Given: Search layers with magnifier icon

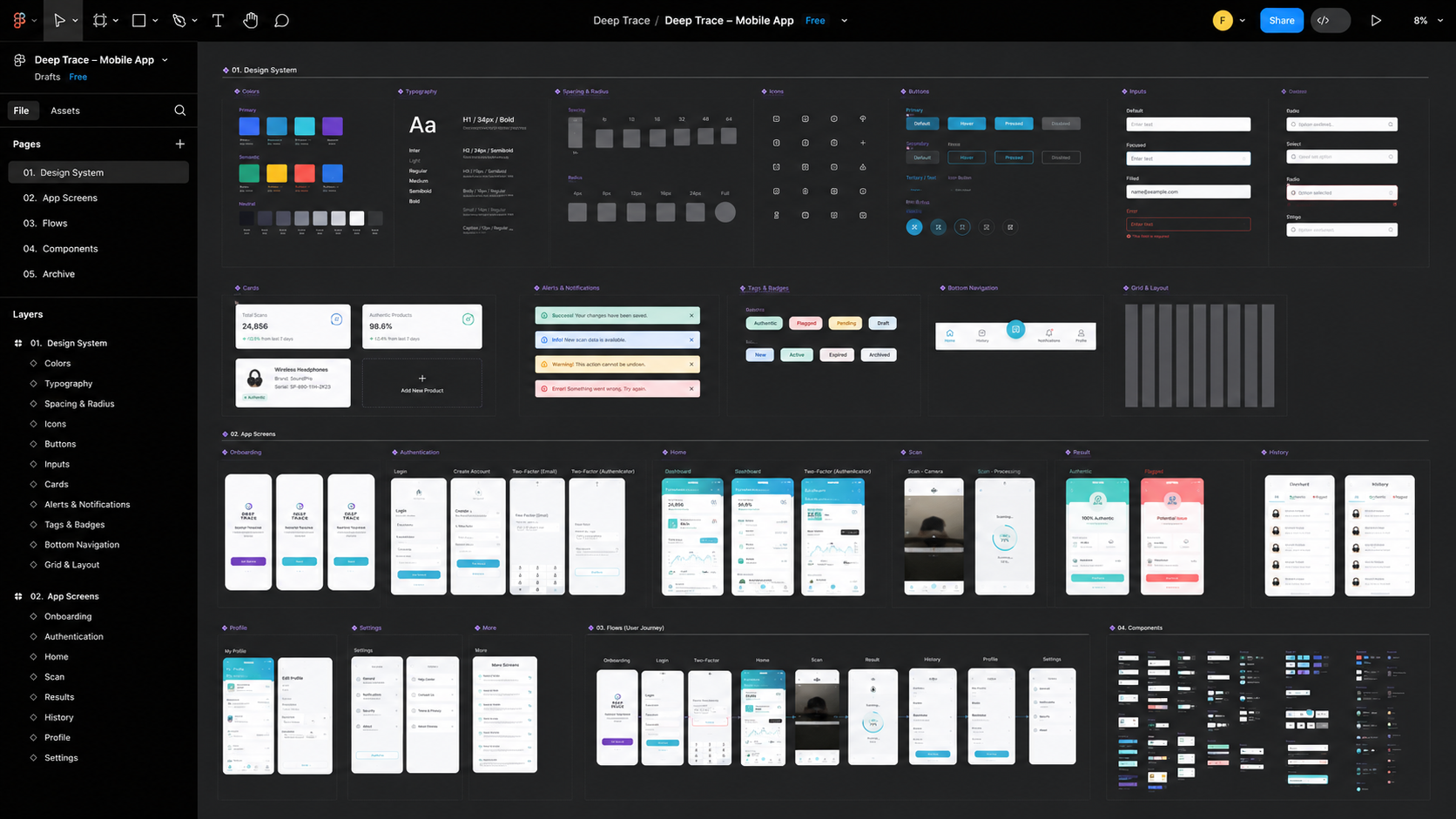Looking at the screenshot, I should pyautogui.click(x=180, y=111).
